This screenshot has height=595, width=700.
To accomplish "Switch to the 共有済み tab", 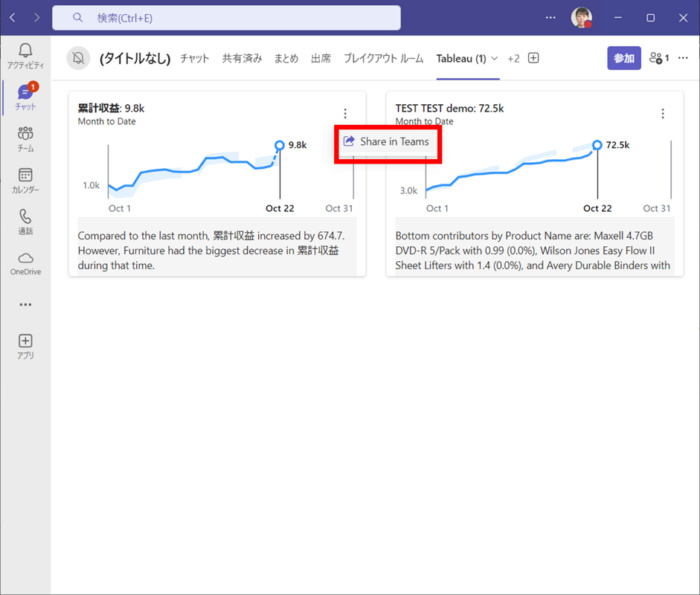I will click(x=242, y=58).
